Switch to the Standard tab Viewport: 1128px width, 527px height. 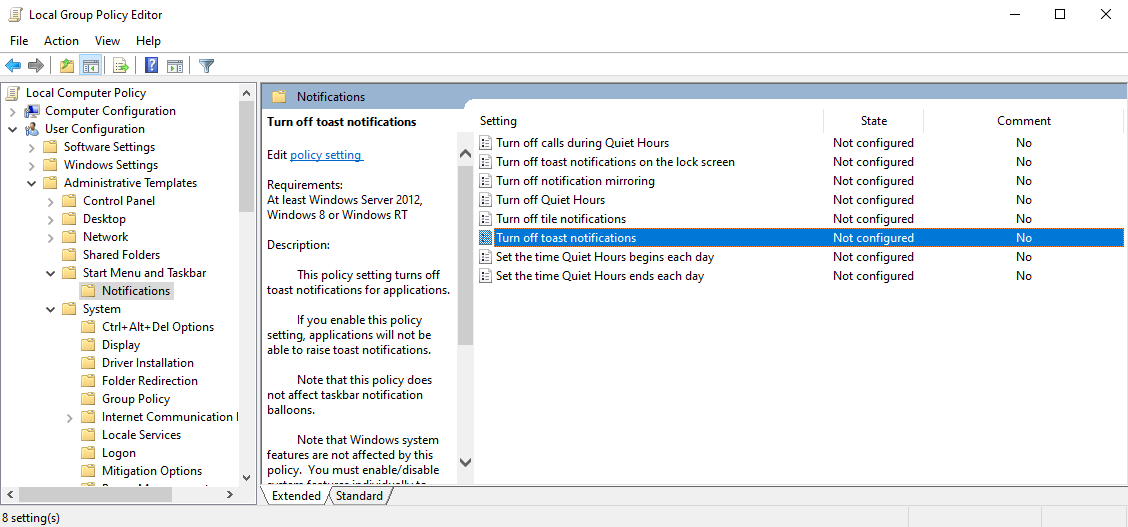pos(359,496)
